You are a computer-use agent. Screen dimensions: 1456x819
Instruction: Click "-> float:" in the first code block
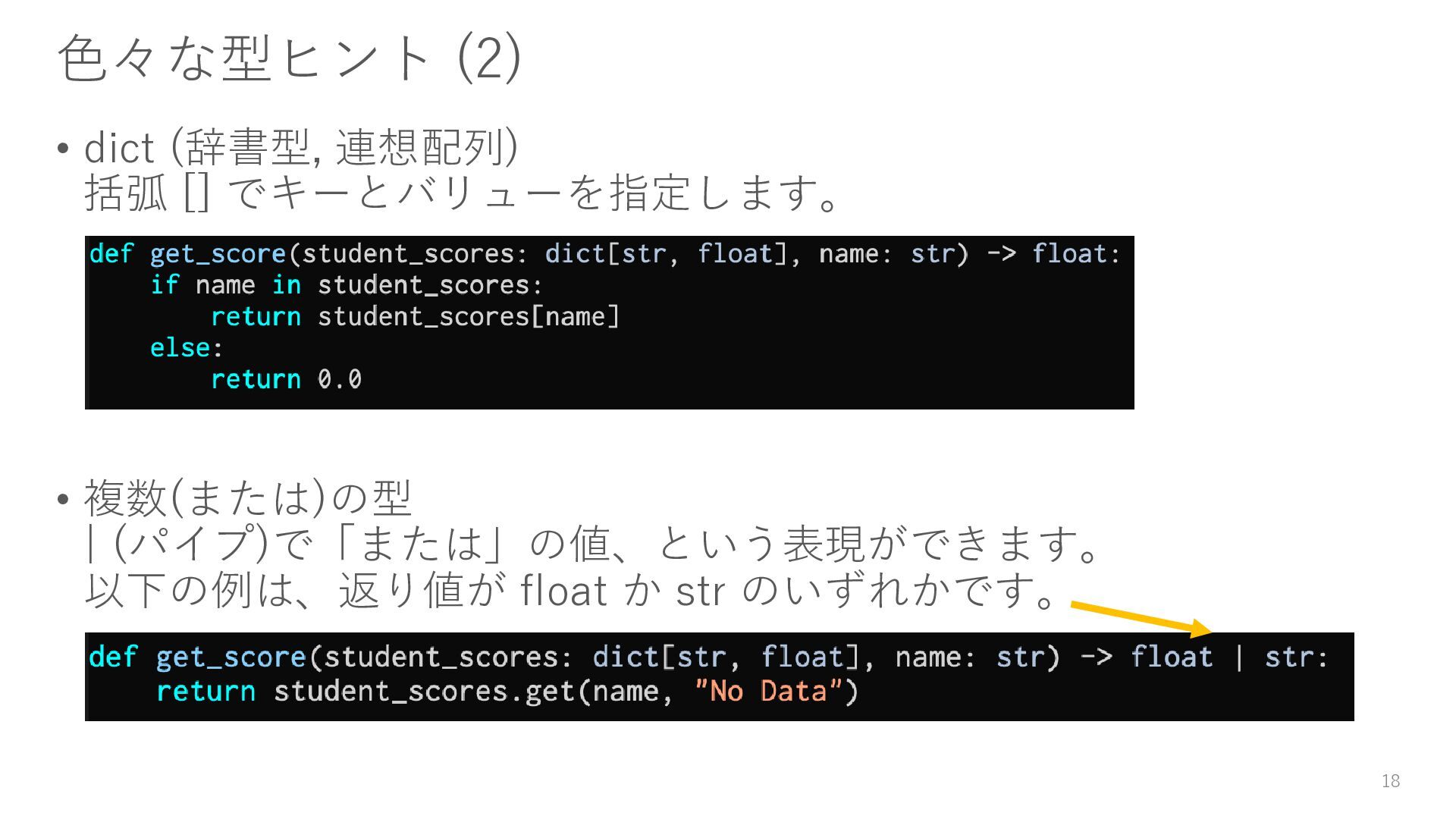click(x=1053, y=253)
